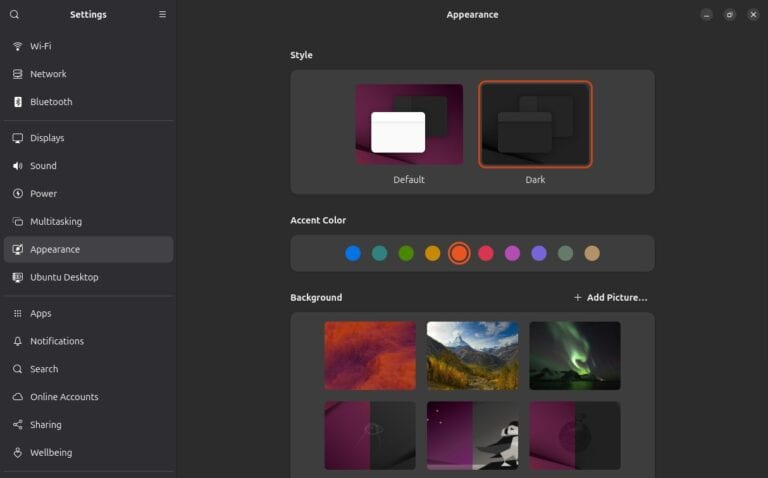Viewport: 768px width, 478px height.
Task: Select the Default light style
Action: tap(409, 125)
